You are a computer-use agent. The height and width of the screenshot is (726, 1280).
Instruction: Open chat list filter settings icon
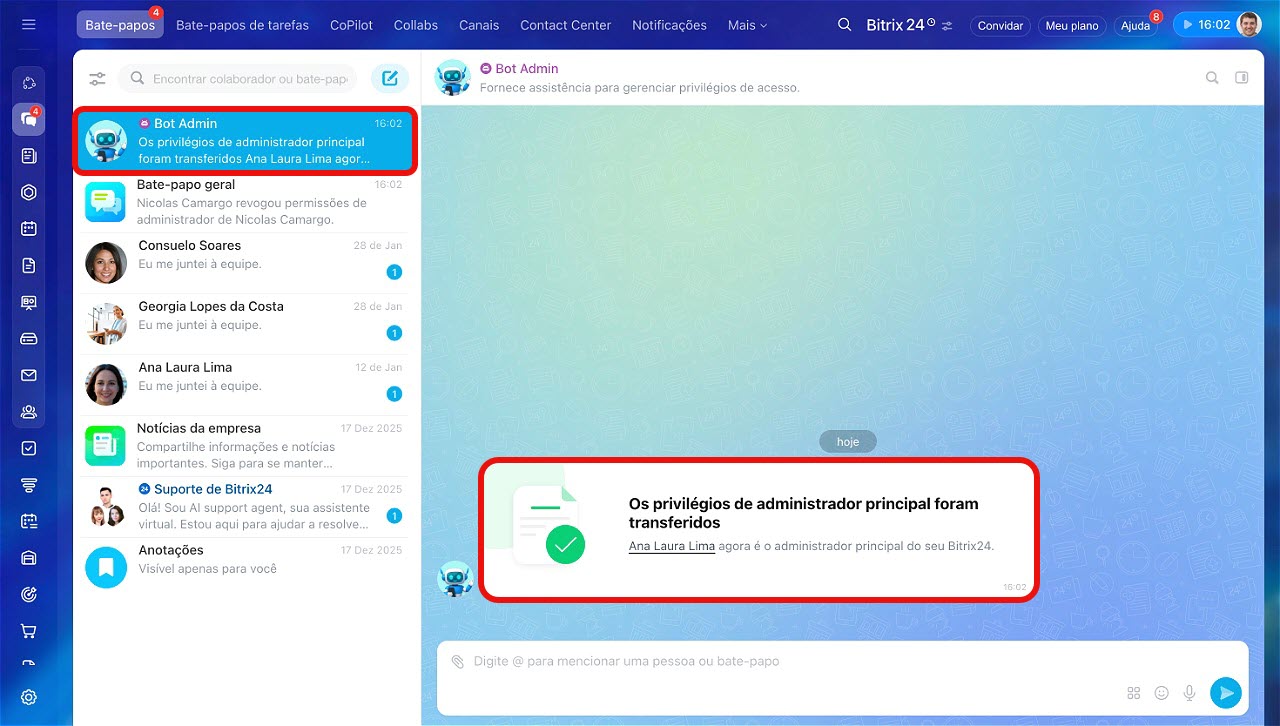pyautogui.click(x=97, y=79)
